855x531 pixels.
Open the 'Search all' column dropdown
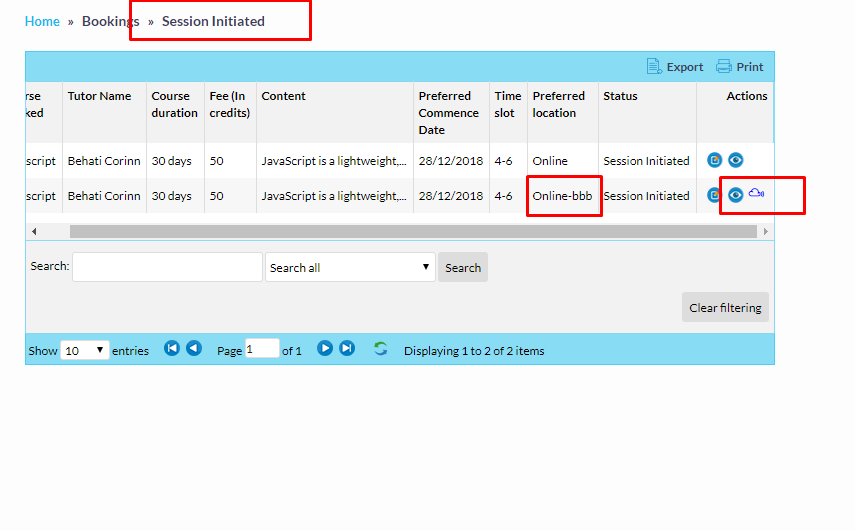tap(350, 267)
